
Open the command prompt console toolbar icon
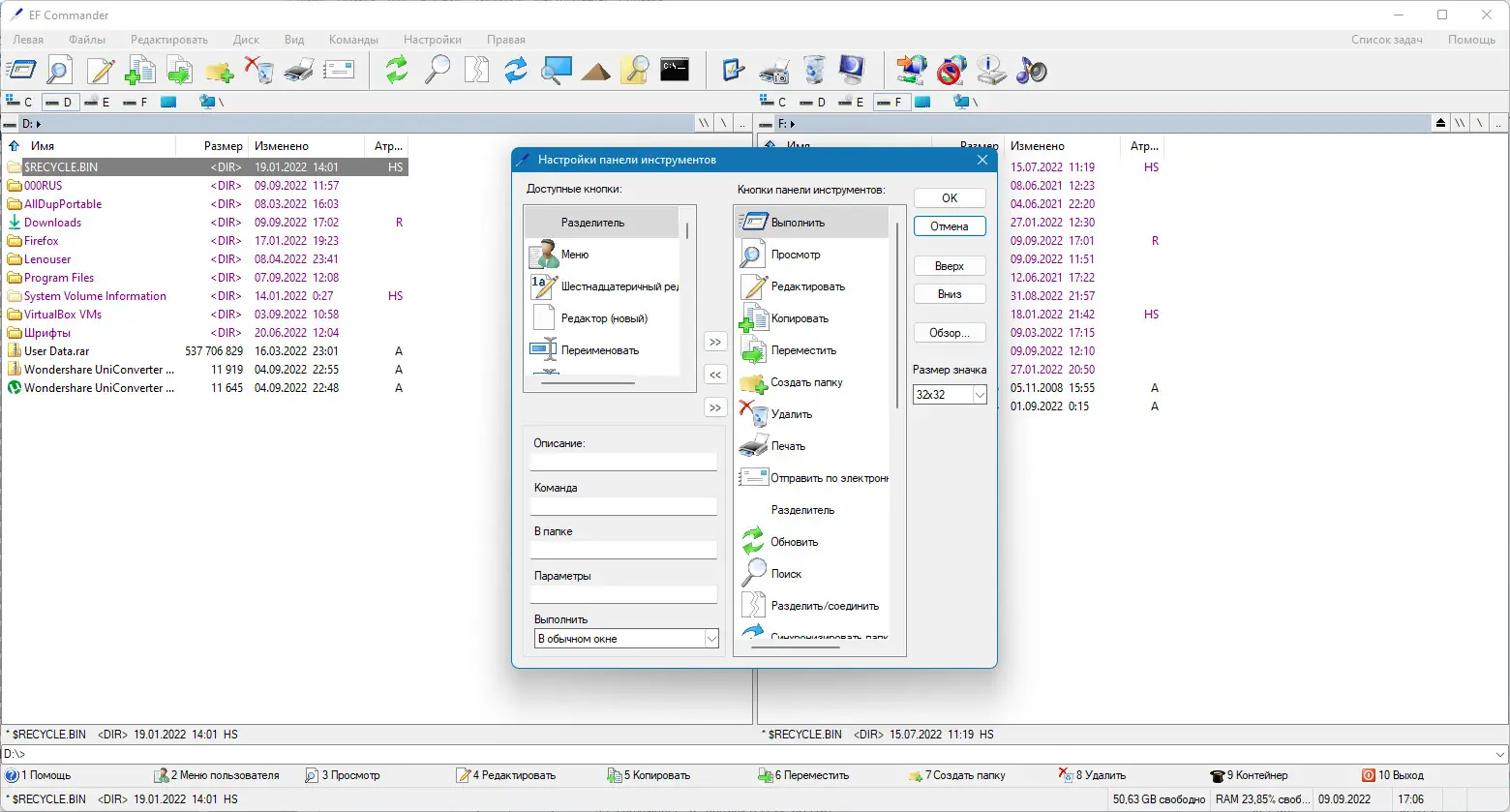[675, 70]
